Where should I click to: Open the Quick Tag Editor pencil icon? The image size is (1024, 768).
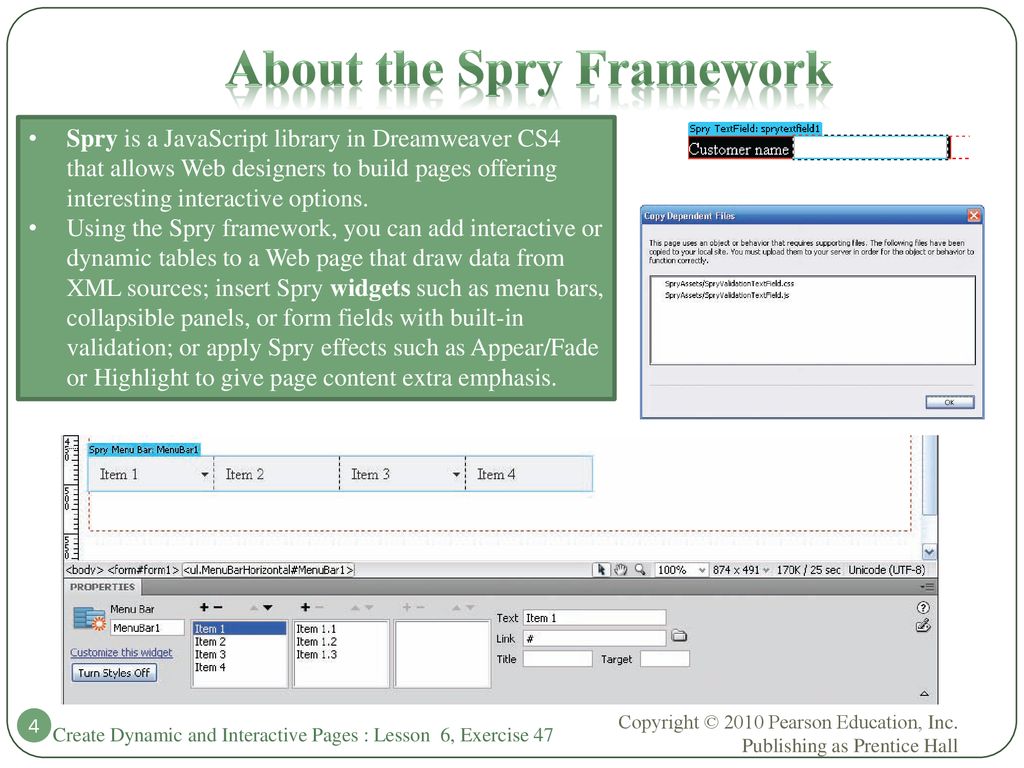pyautogui.click(x=923, y=626)
